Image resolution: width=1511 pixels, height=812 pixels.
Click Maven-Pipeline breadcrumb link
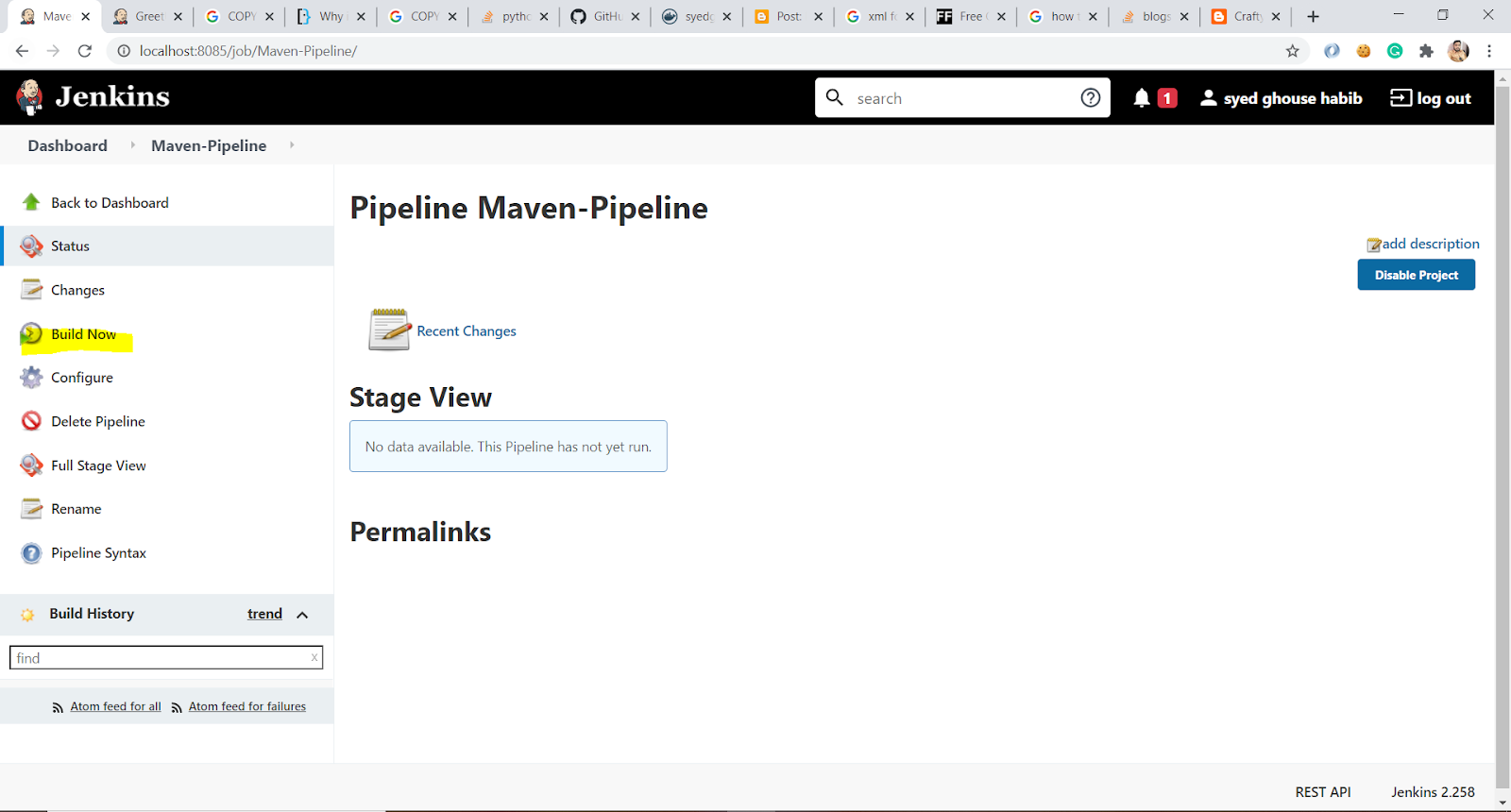pos(209,145)
